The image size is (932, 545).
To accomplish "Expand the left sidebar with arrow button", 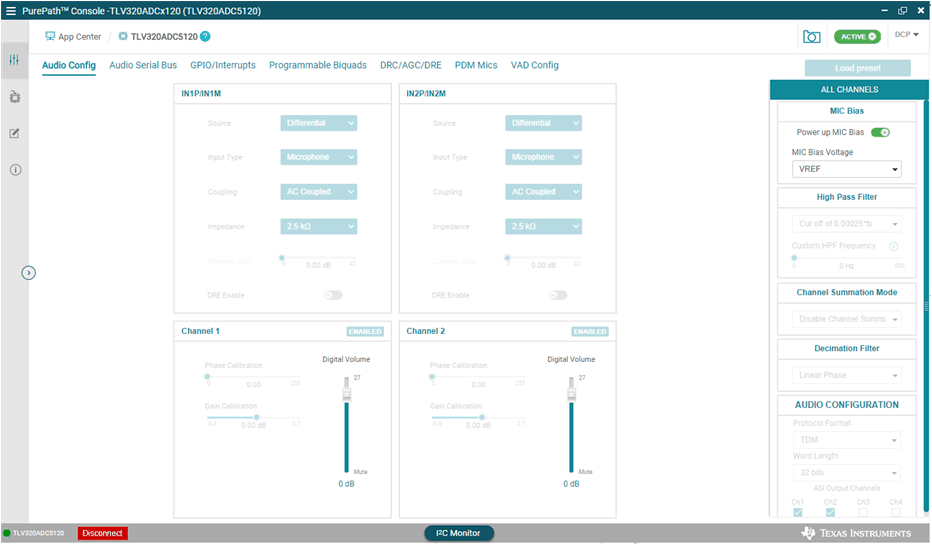I will point(29,272).
